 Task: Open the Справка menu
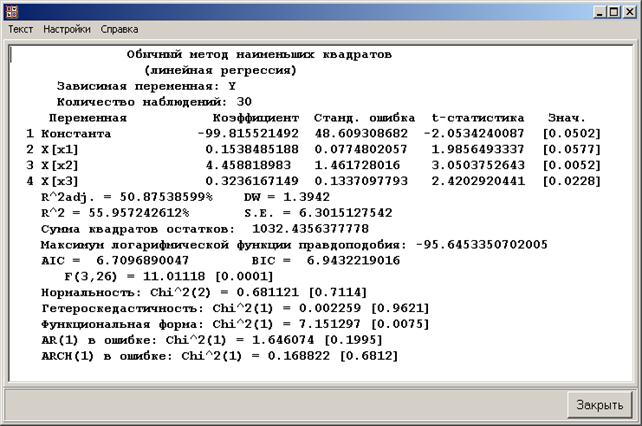click(x=119, y=29)
